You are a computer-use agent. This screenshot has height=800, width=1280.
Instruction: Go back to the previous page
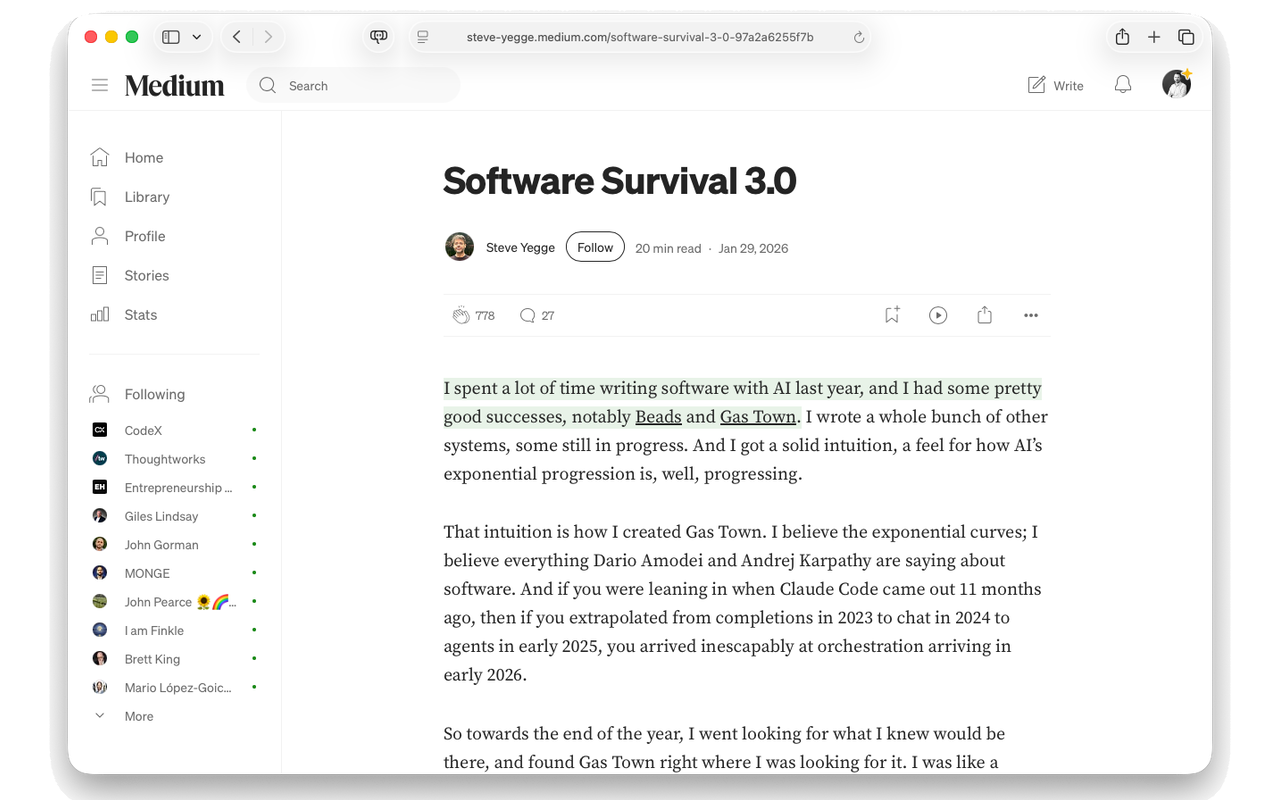[x=237, y=37]
